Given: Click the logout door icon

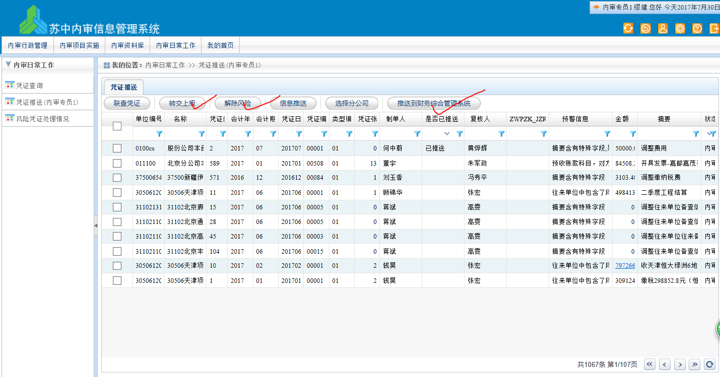Looking at the screenshot, I should [714, 28].
